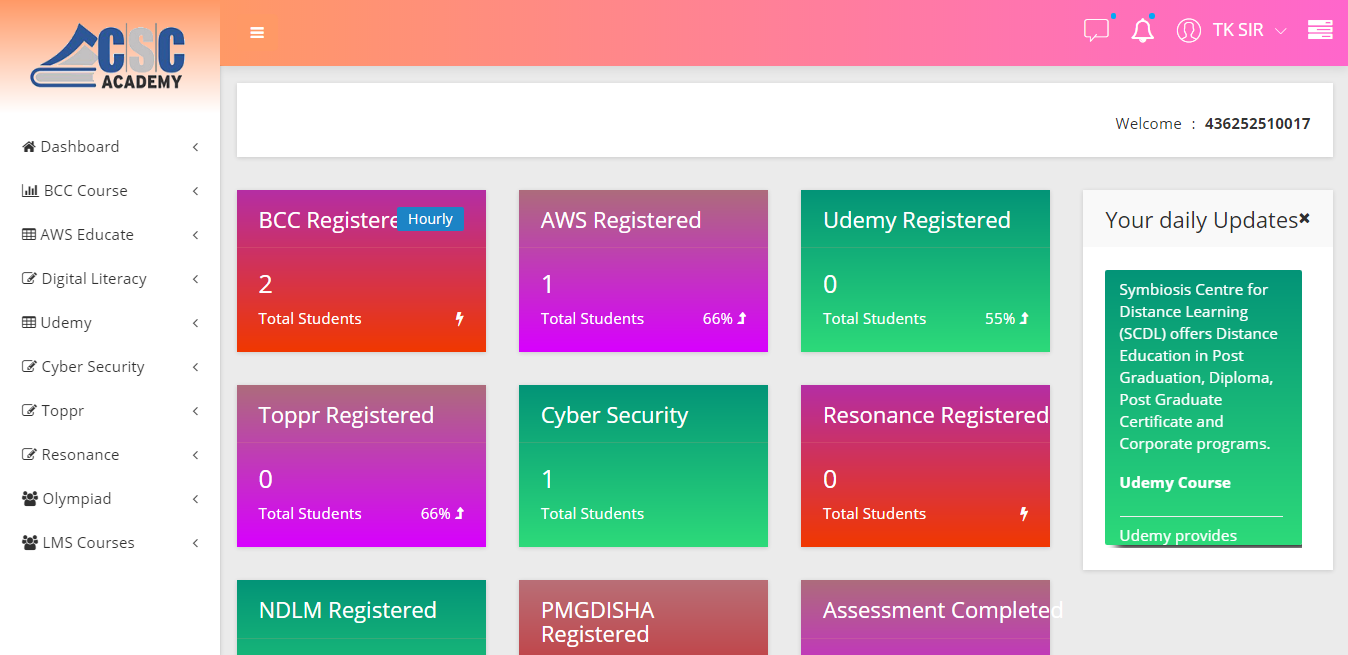Click the 66% value on AWS Registered card
Image resolution: width=1348 pixels, height=655 pixels.
pyautogui.click(x=718, y=319)
